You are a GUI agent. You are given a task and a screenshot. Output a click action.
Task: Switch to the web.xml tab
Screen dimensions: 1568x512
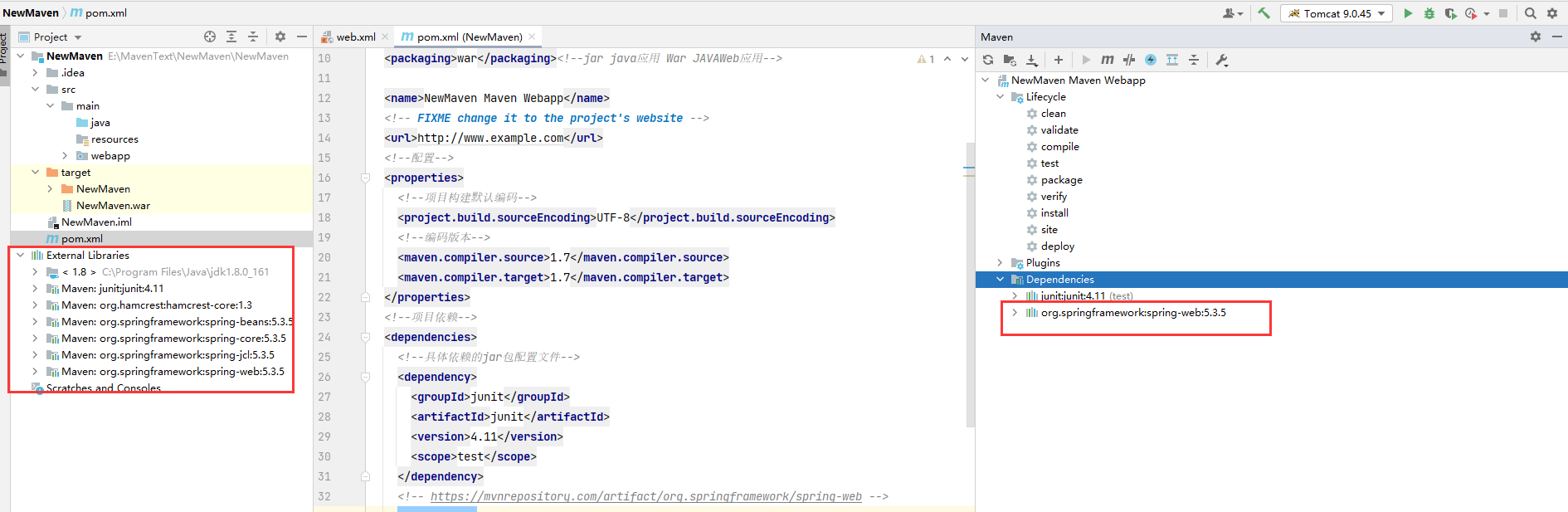coord(355,37)
